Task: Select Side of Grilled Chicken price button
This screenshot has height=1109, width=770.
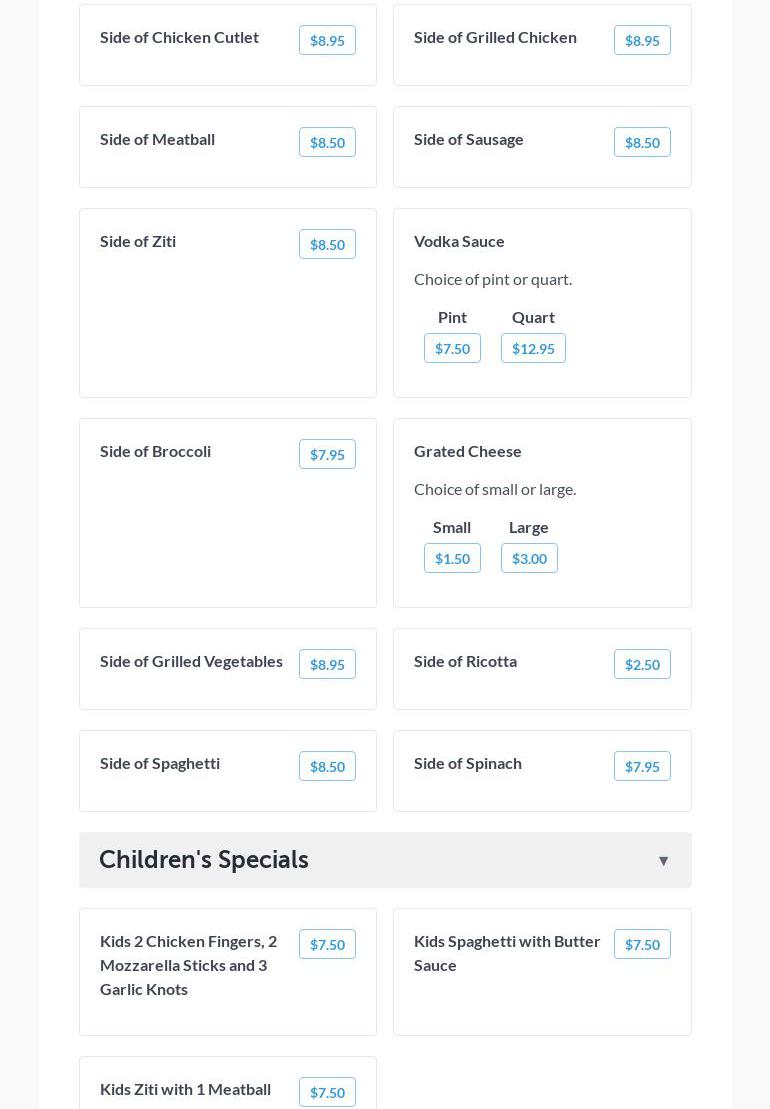Action: point(642,41)
